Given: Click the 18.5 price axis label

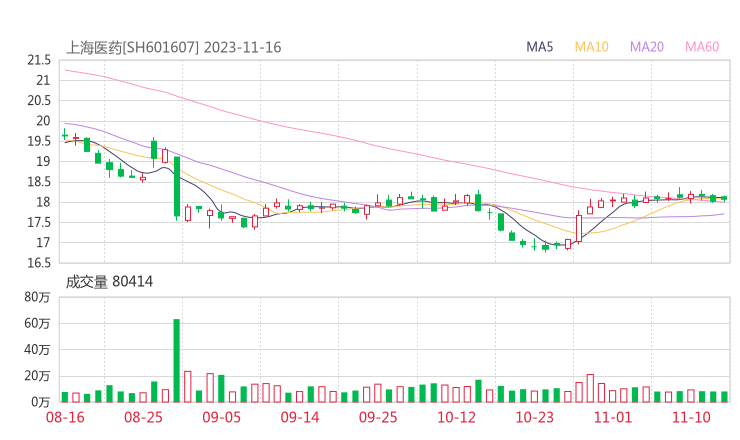Looking at the screenshot, I should tap(39, 182).
